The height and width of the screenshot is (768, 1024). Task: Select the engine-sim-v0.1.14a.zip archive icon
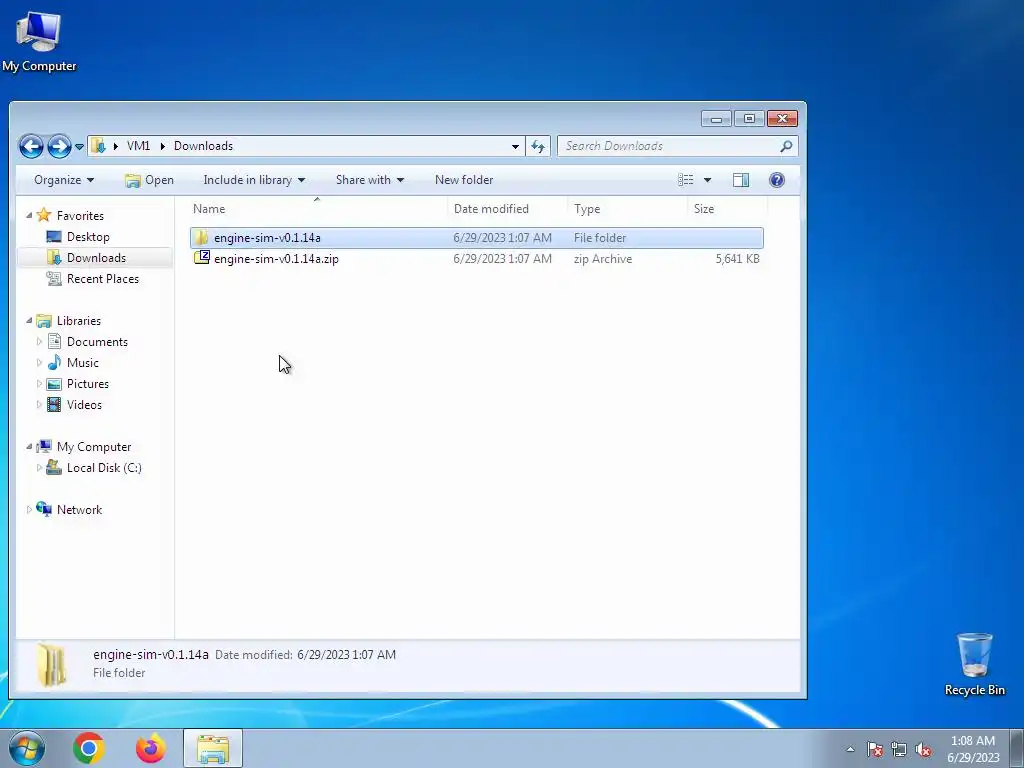tap(202, 258)
